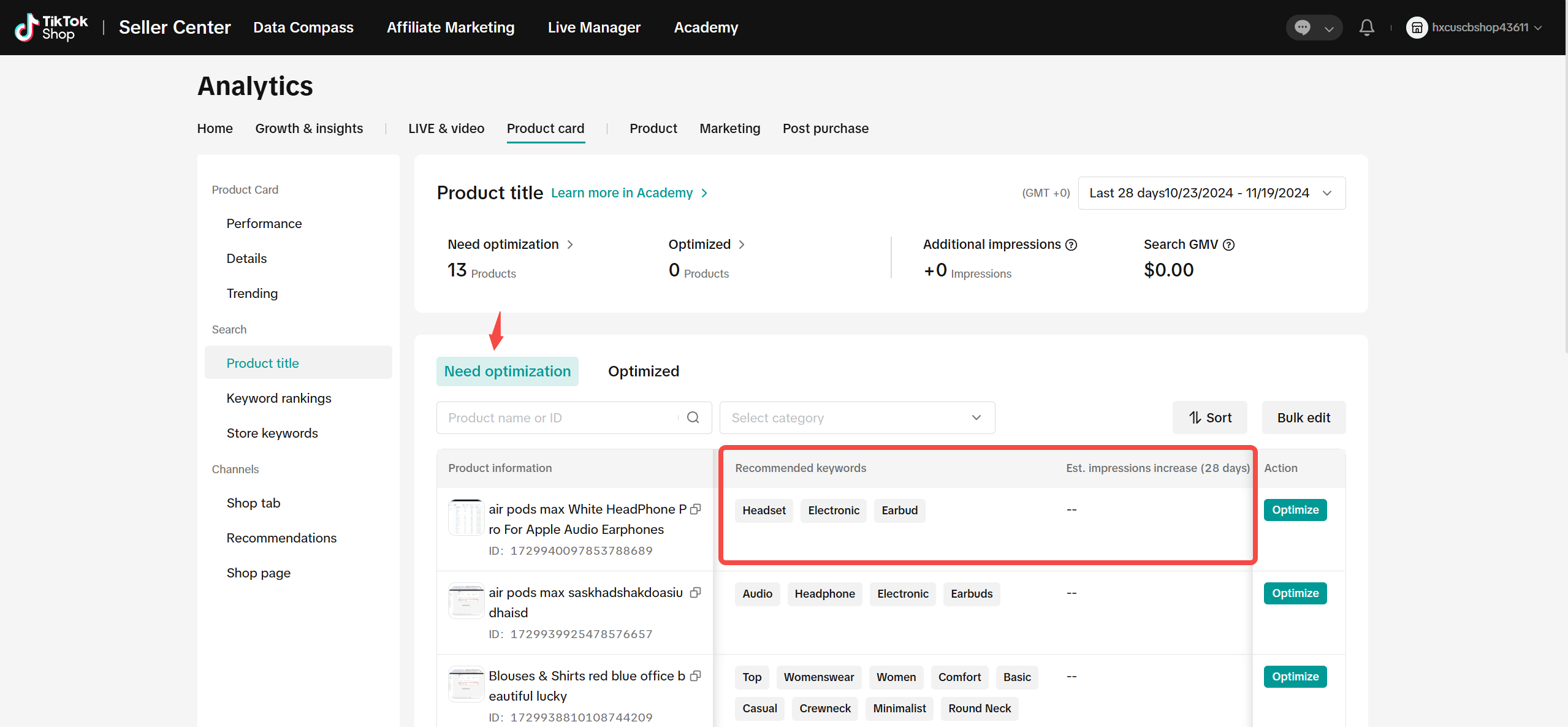The width and height of the screenshot is (1568, 727).
Task: Open the shop account avatar icon
Action: 1417,28
